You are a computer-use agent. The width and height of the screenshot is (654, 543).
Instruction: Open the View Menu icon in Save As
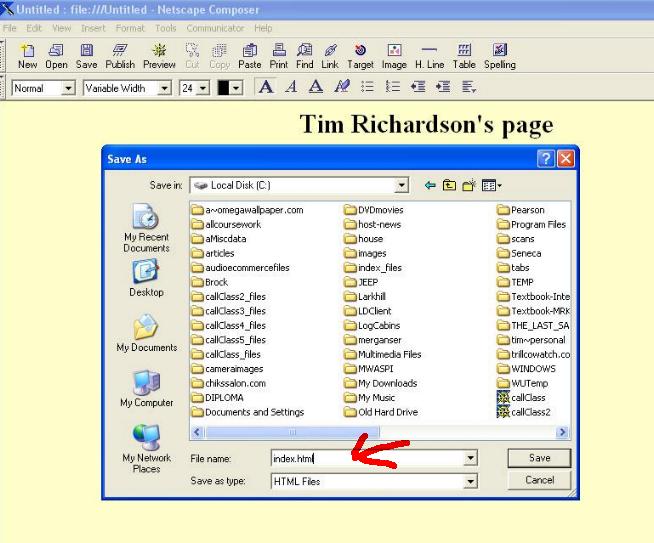(x=492, y=185)
